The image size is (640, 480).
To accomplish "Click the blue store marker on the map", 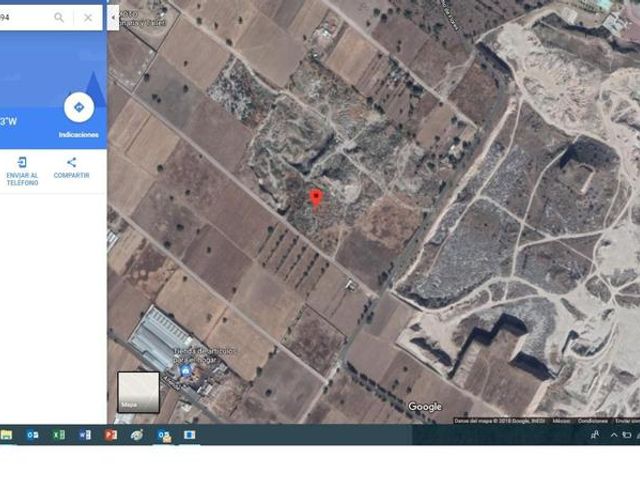I will pyautogui.click(x=185, y=371).
